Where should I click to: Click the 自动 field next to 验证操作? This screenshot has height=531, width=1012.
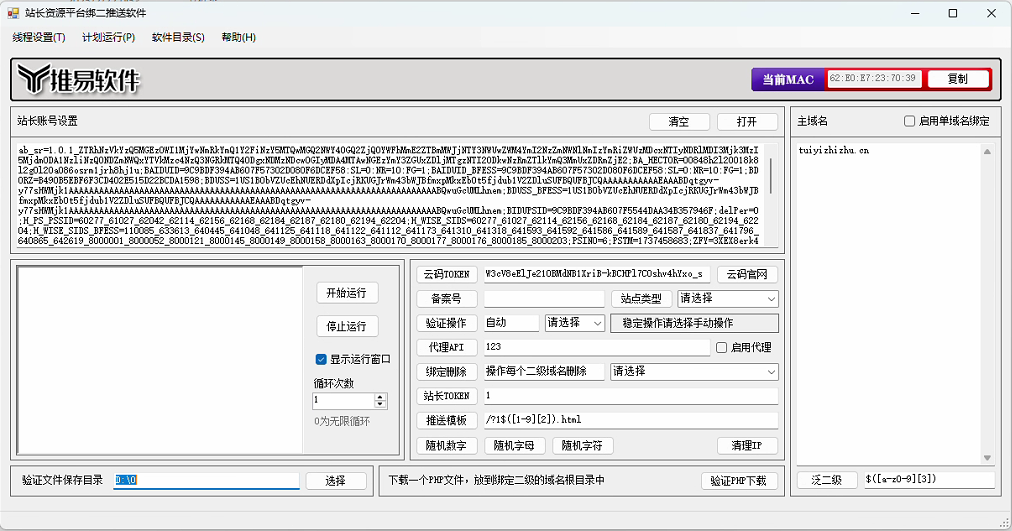pos(511,323)
